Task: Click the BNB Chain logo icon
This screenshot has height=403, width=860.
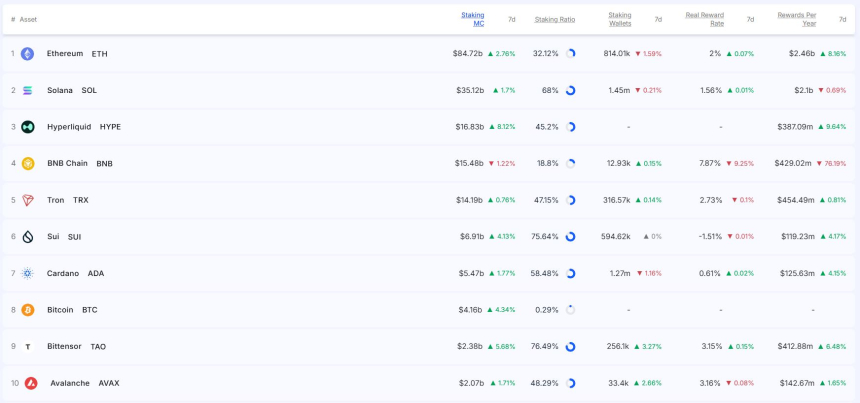Action: pos(27,164)
